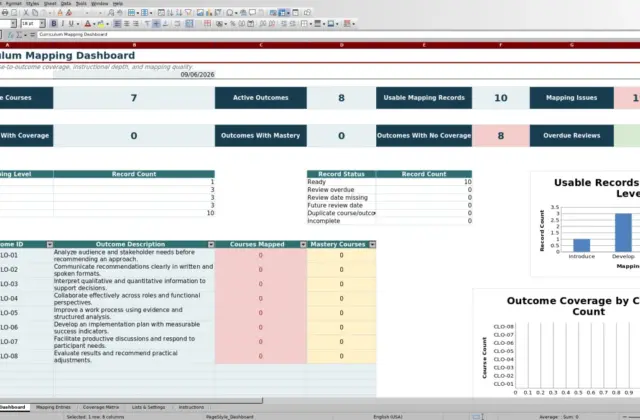Toggle Bold formatting

53,24
